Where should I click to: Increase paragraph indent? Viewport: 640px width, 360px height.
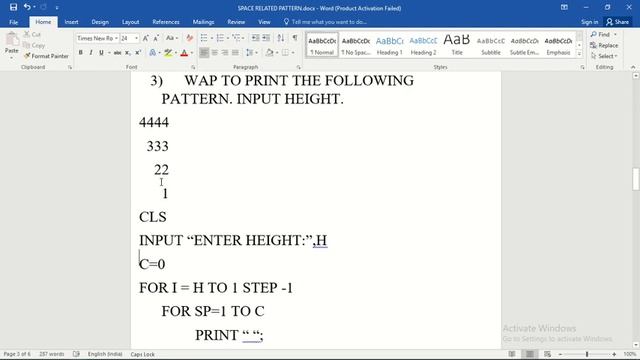coord(266,38)
